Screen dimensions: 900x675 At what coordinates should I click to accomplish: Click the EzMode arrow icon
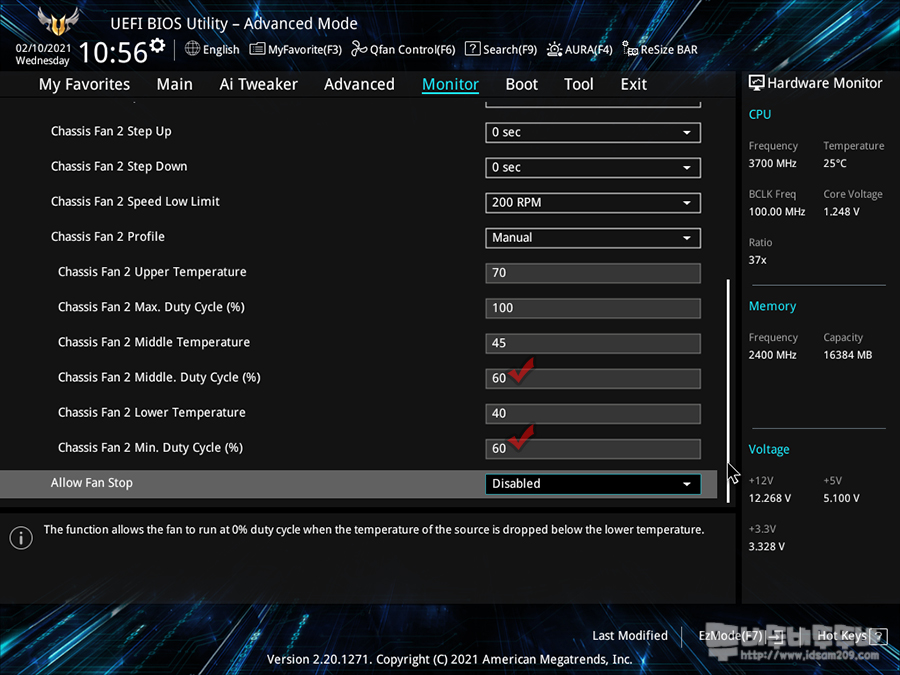[x=777, y=636]
